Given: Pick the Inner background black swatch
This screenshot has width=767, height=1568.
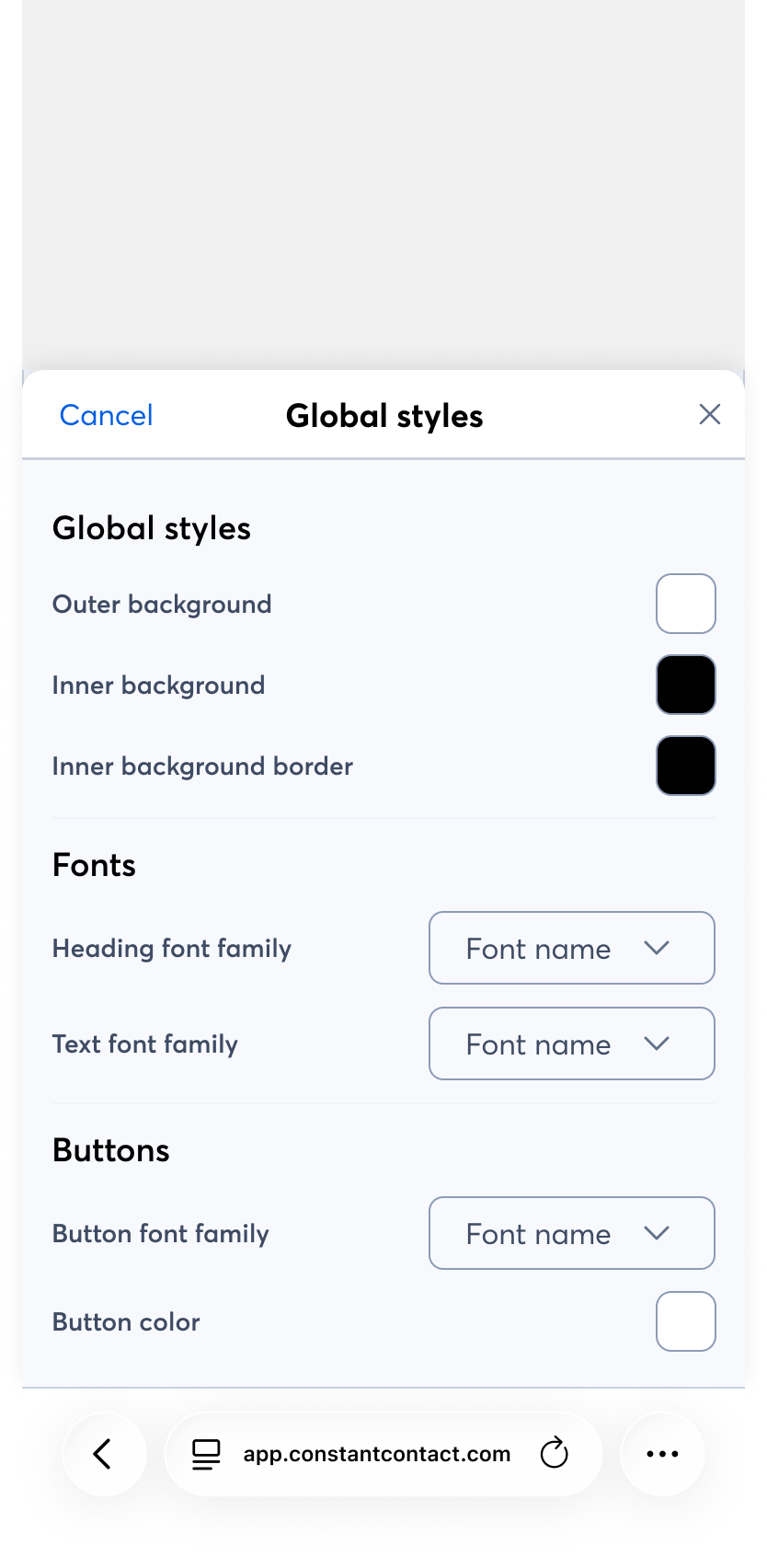Looking at the screenshot, I should [685, 685].
